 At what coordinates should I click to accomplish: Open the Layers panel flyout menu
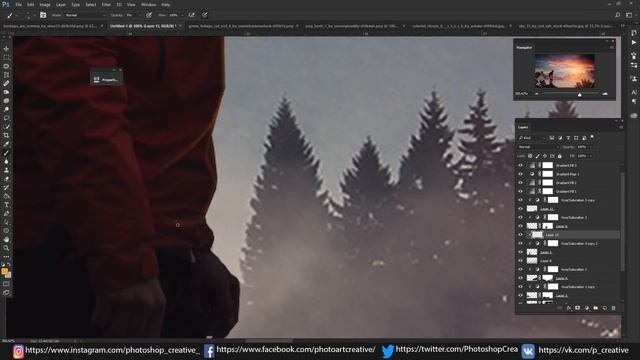[x=621, y=127]
